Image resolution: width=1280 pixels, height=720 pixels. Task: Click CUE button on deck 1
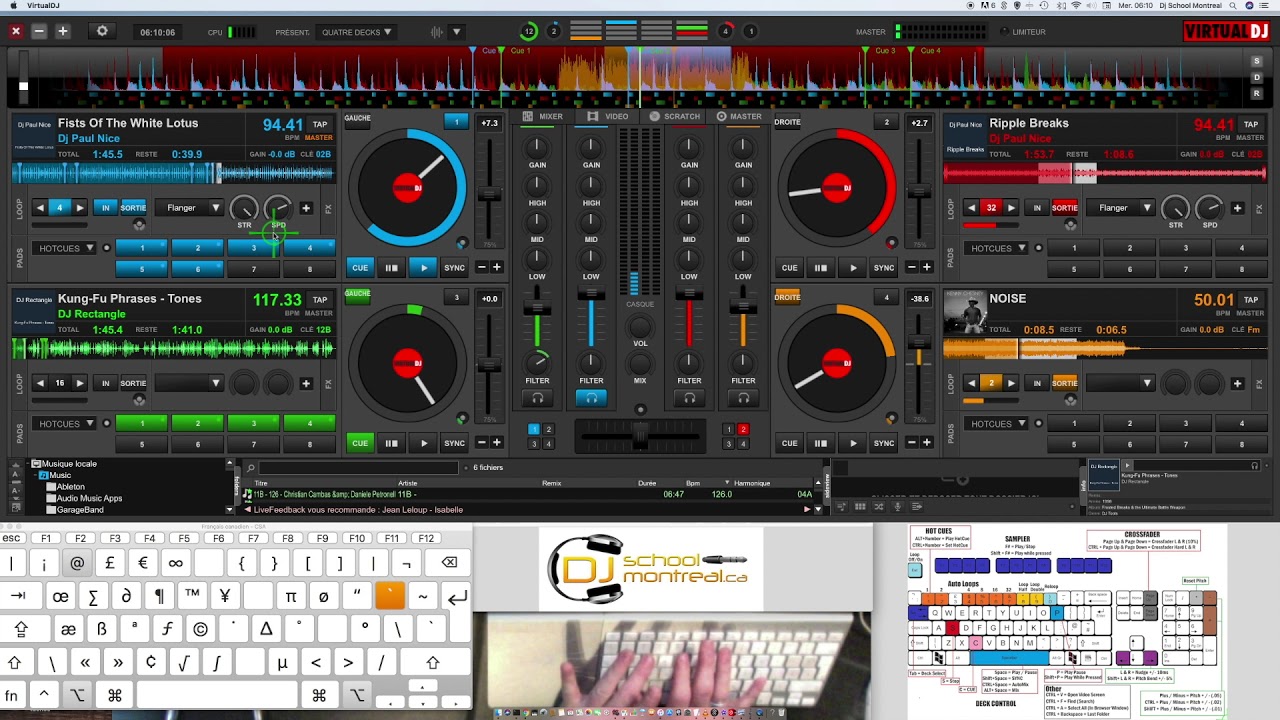pyautogui.click(x=360, y=268)
